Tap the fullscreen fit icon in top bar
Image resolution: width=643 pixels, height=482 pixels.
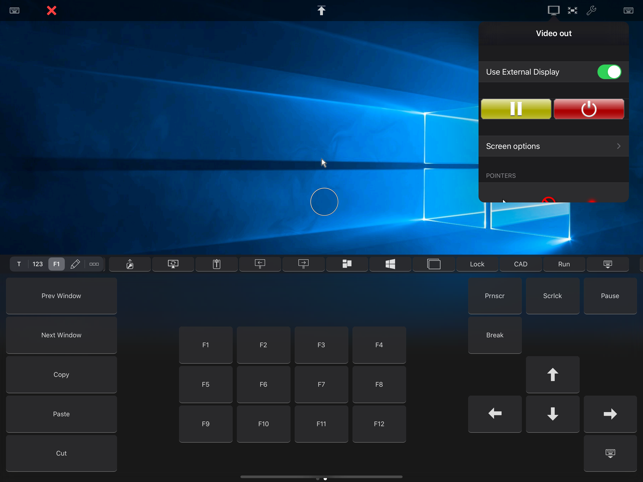click(572, 10)
